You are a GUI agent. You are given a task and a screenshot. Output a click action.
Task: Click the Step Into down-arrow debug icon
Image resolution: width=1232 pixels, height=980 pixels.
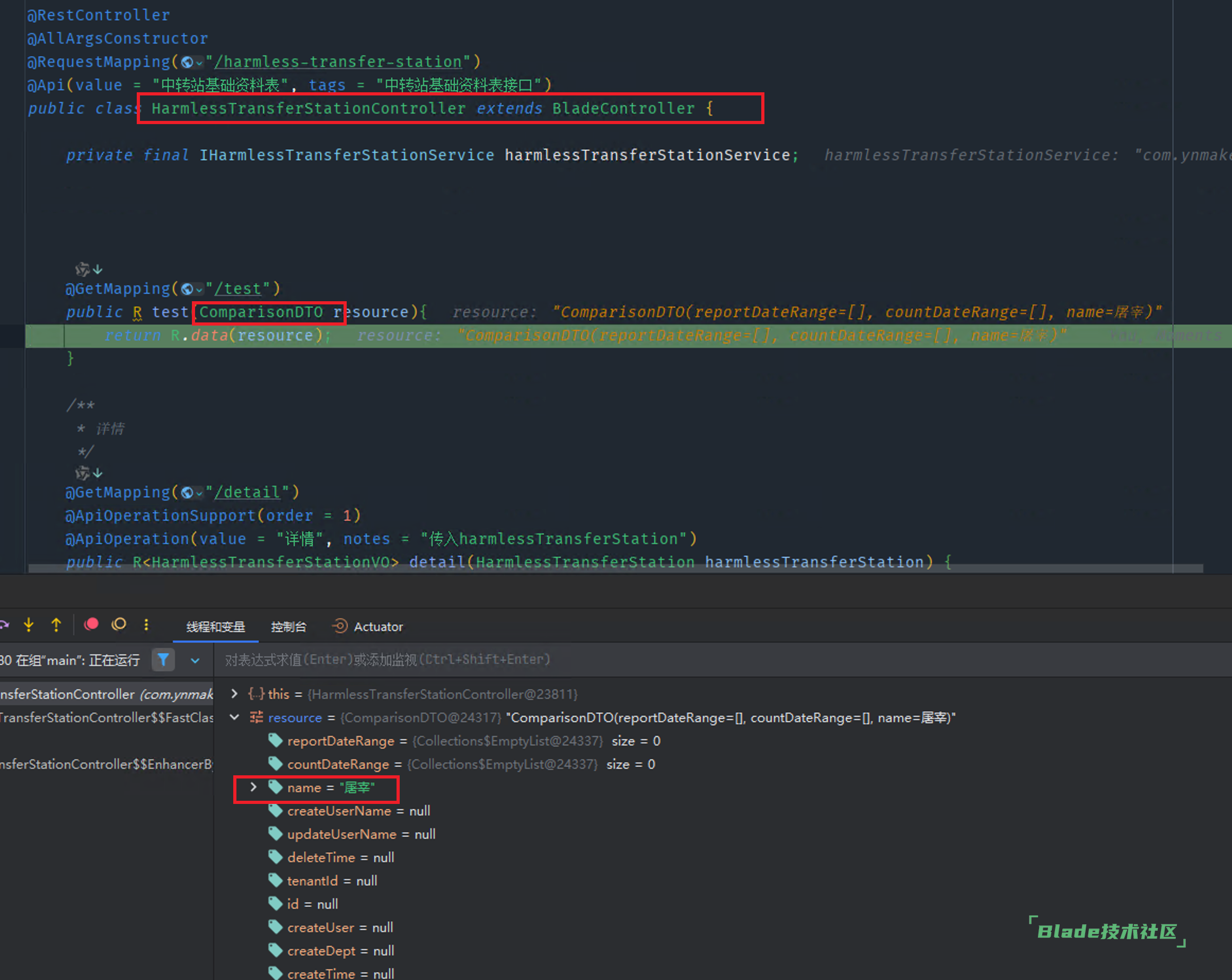pos(29,625)
